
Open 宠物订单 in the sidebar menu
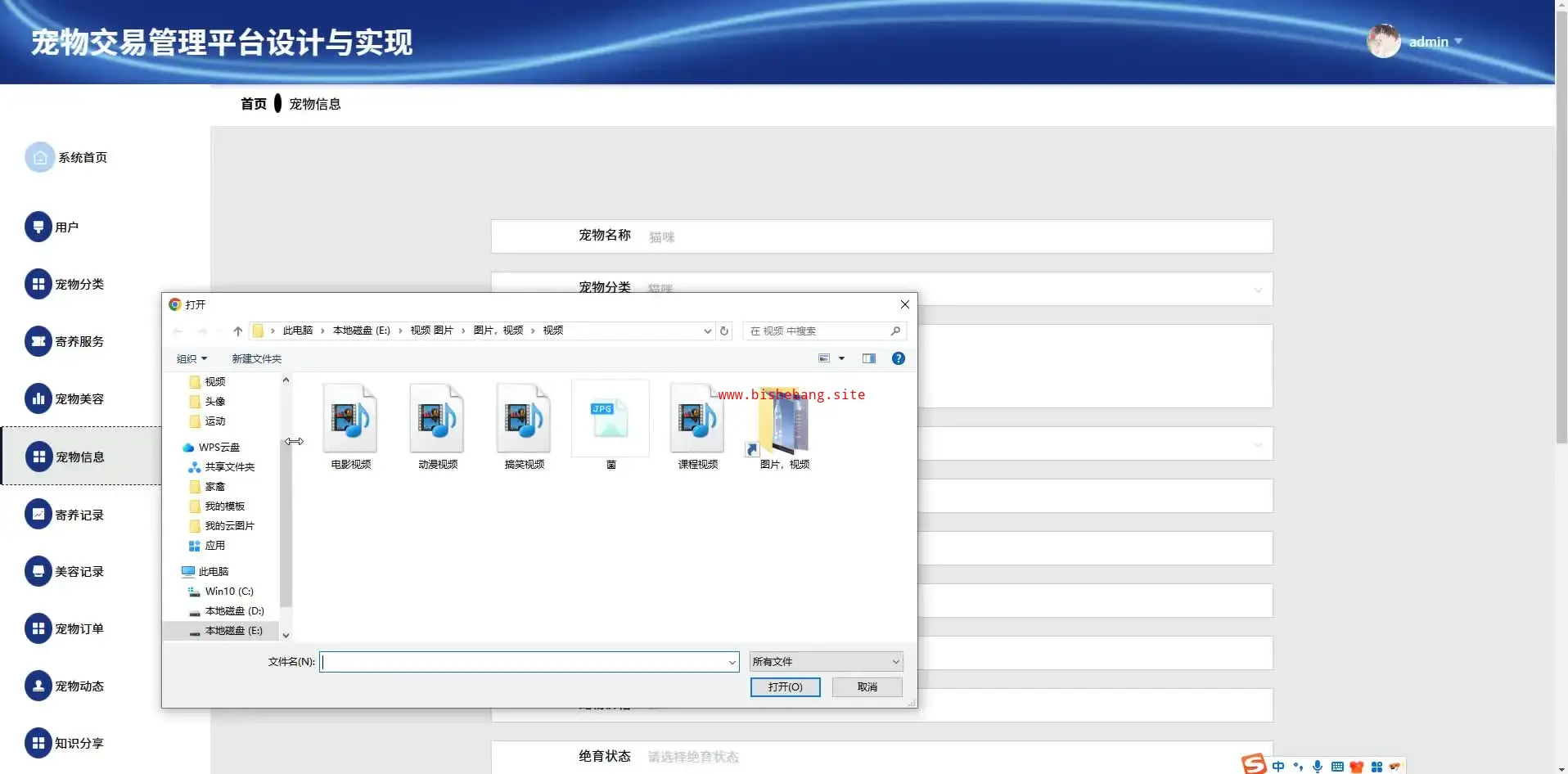pyautogui.click(x=79, y=629)
